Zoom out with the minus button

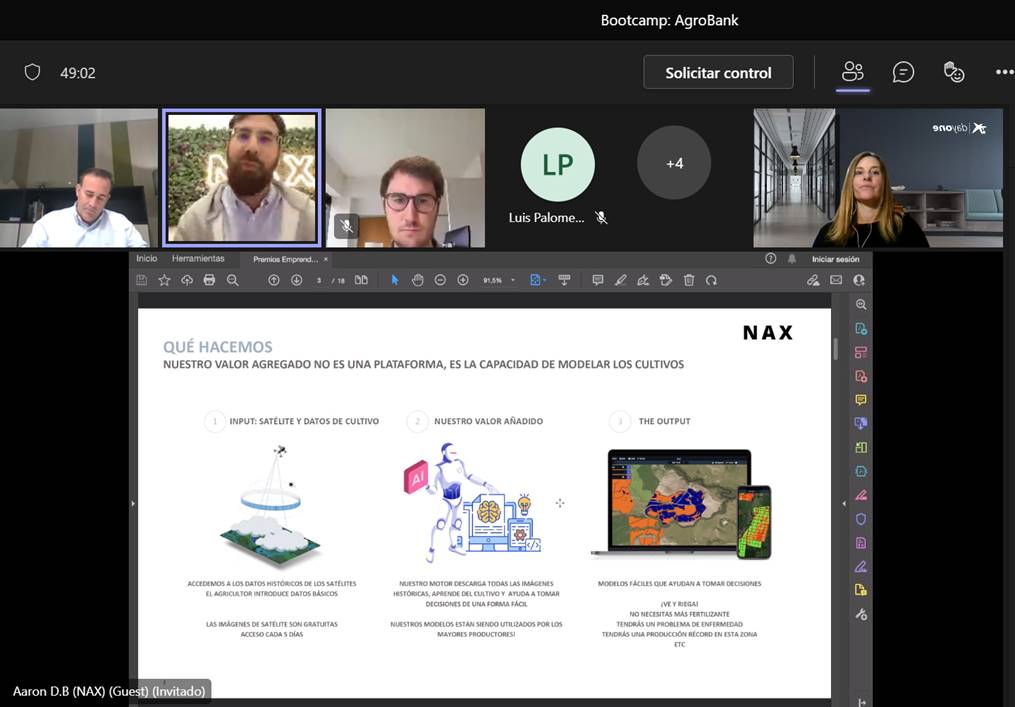tap(440, 280)
